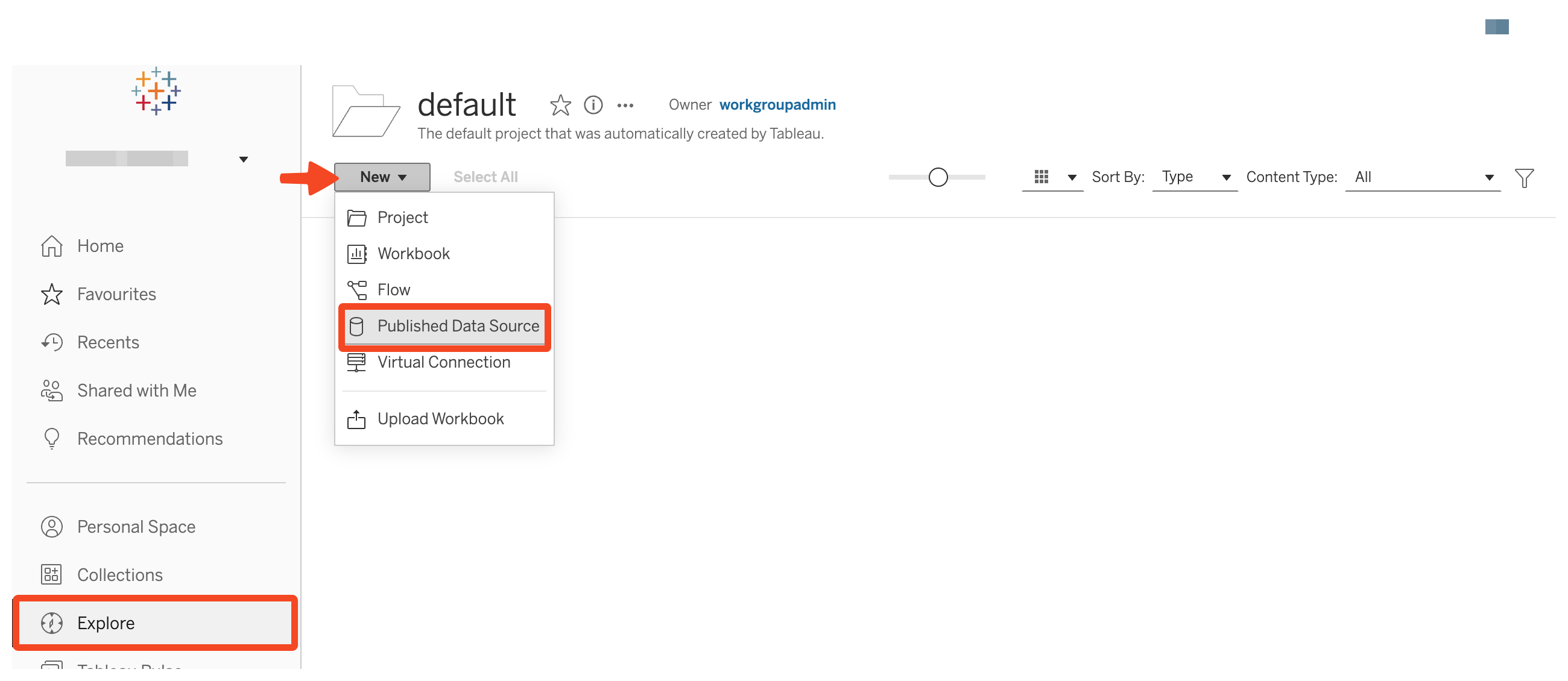Image resolution: width=1568 pixels, height=681 pixels.
Task: Open the New dropdown button
Action: [x=382, y=177]
